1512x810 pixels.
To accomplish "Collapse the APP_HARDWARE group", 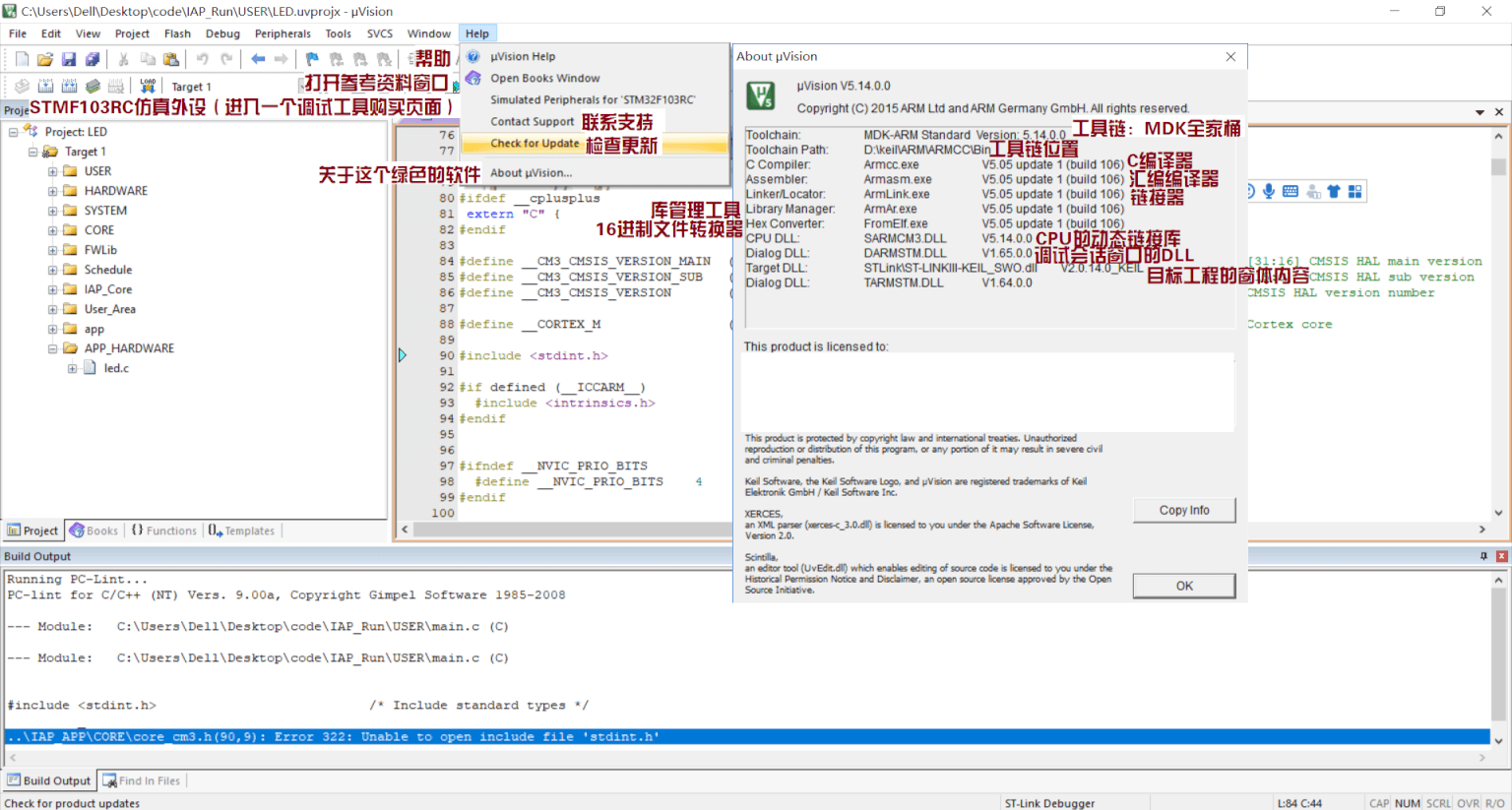I will point(52,348).
